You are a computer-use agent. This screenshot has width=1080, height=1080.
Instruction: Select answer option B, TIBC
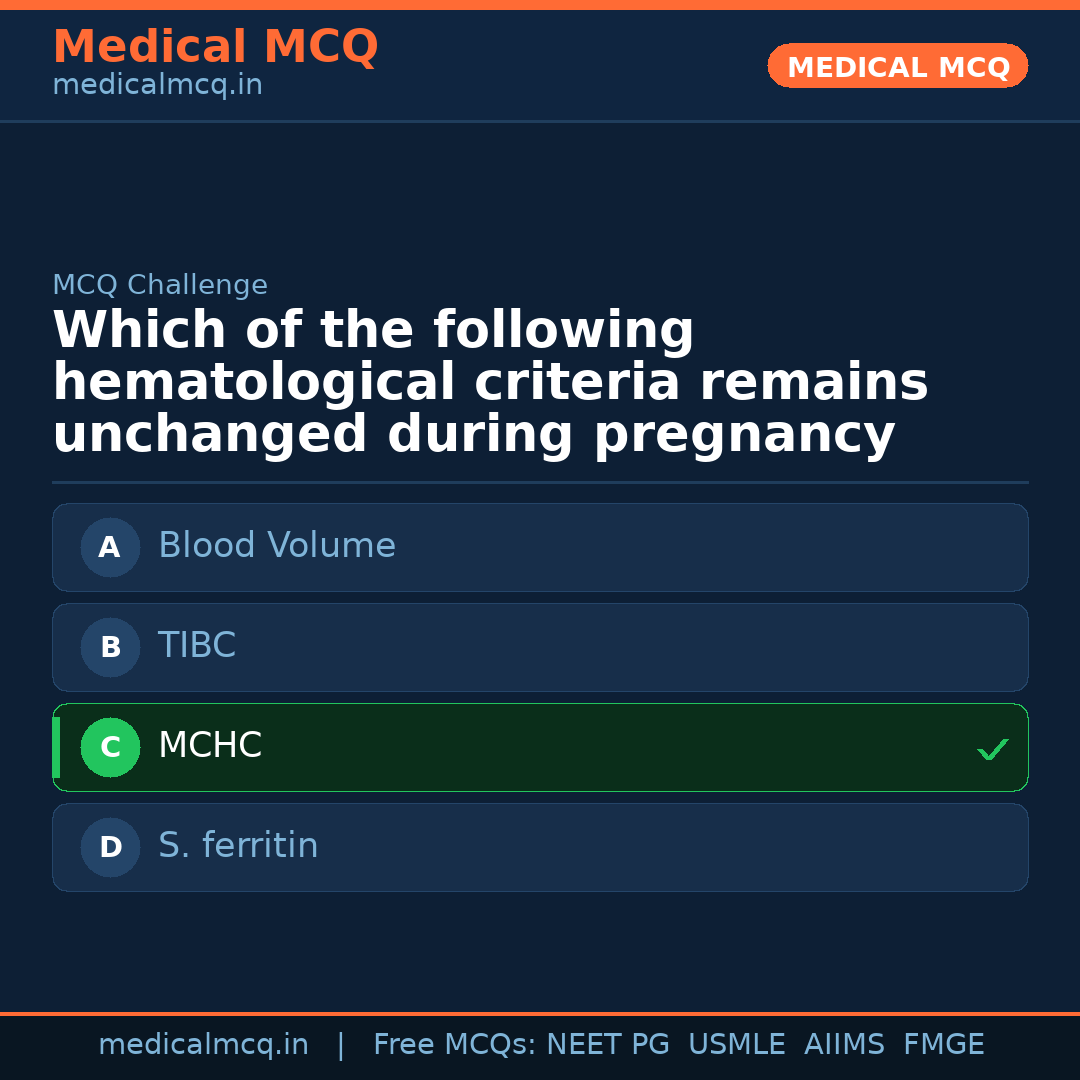tap(540, 647)
